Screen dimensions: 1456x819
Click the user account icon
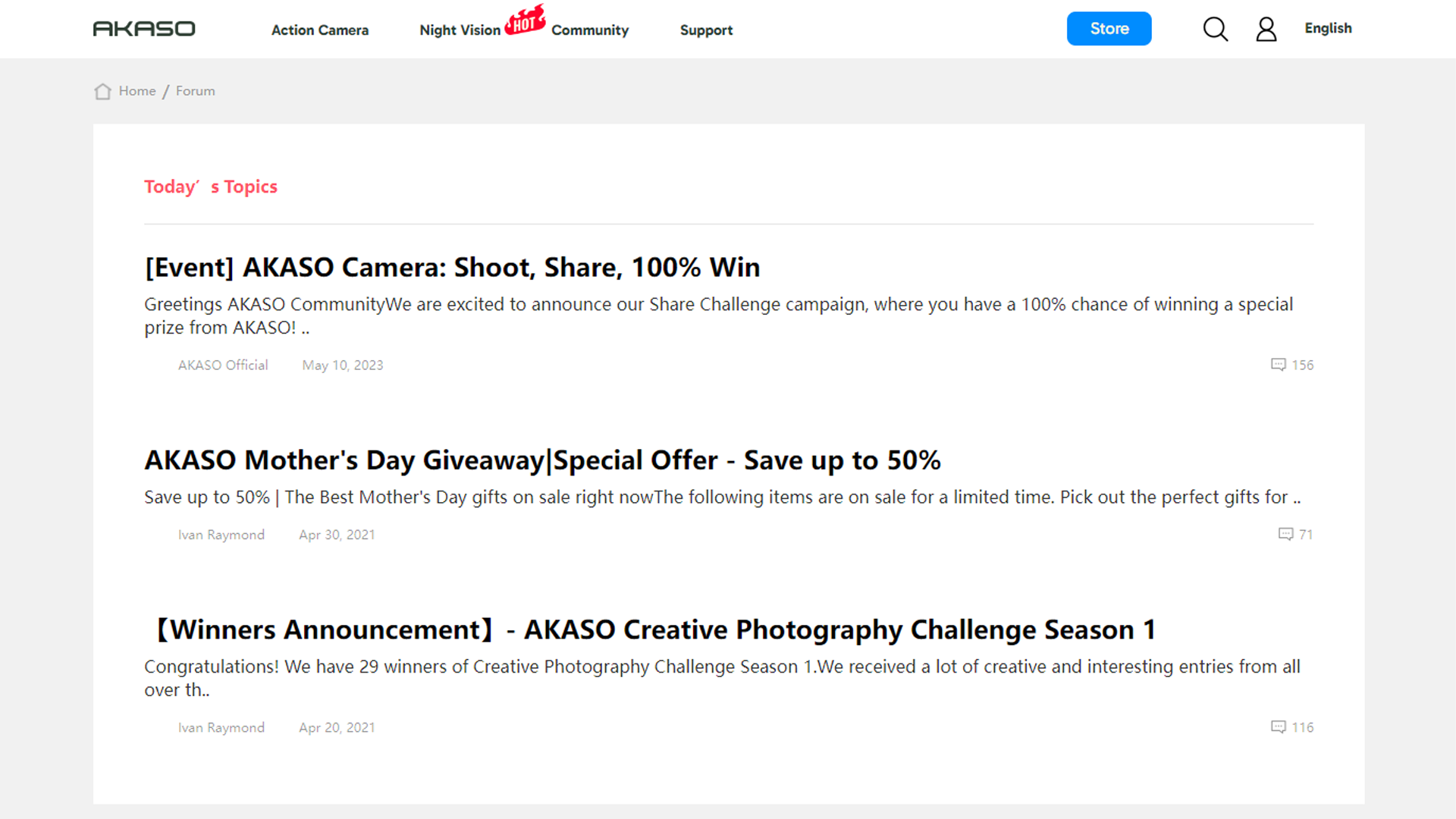click(1266, 30)
